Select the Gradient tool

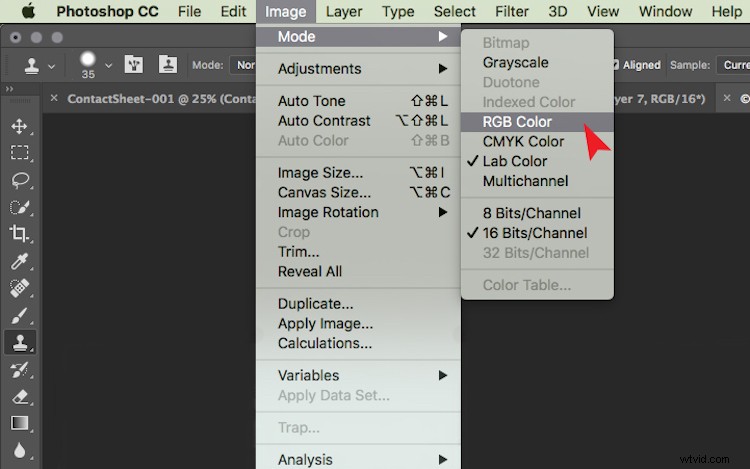tap(19, 424)
